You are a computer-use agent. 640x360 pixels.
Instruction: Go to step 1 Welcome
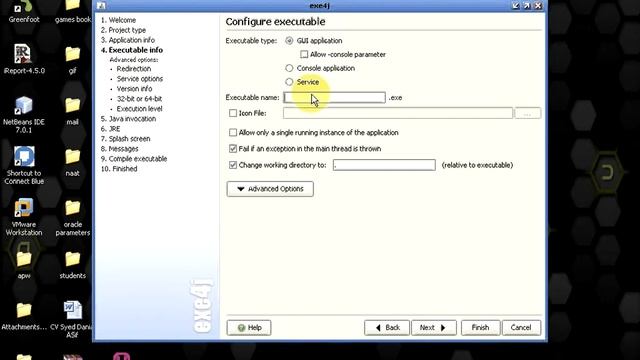click(x=118, y=20)
